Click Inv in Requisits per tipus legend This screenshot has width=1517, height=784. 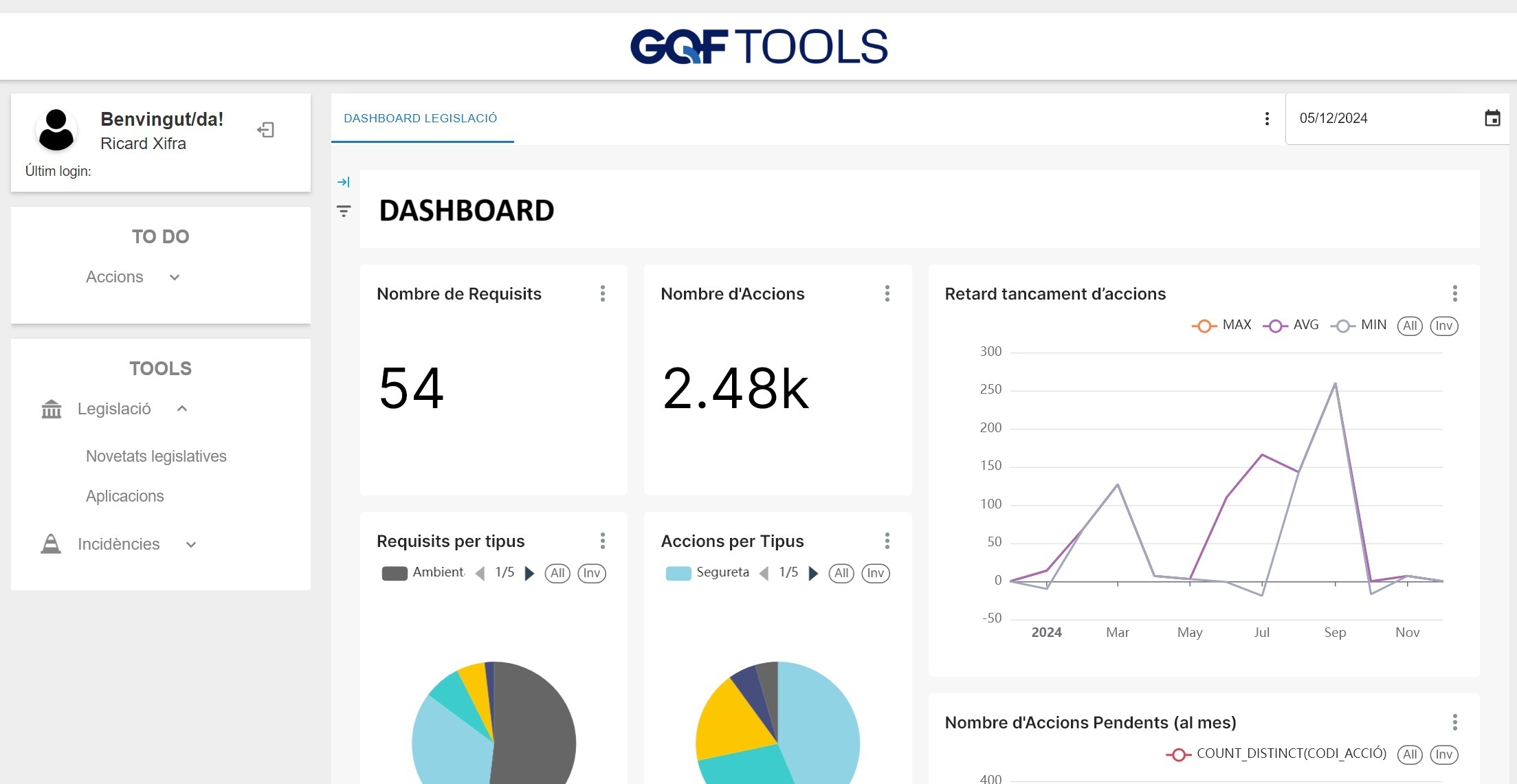click(x=592, y=573)
